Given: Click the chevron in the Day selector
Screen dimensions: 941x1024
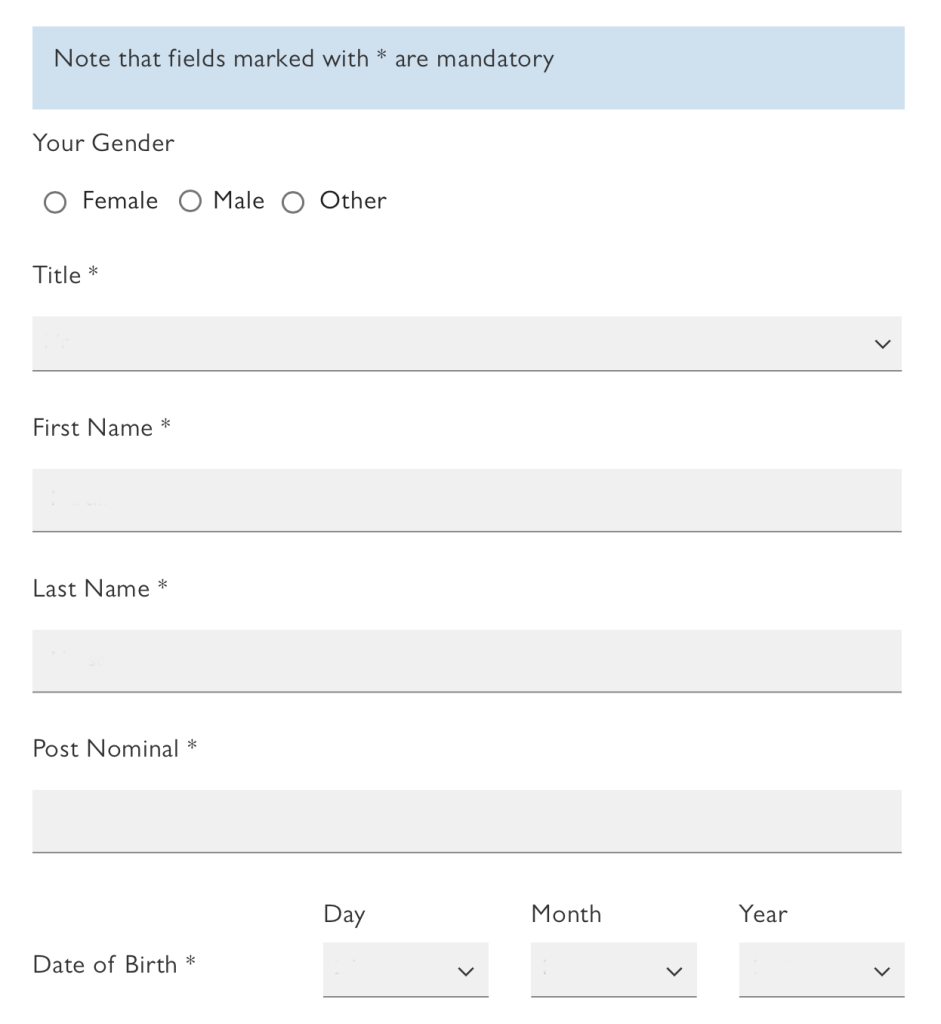Looking at the screenshot, I should [x=465, y=971].
